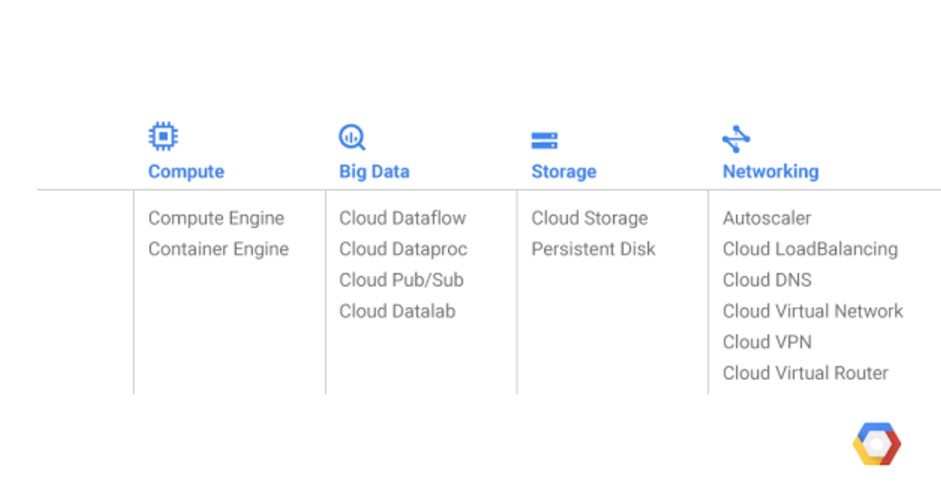Open Cloud VPN product link

pos(768,342)
